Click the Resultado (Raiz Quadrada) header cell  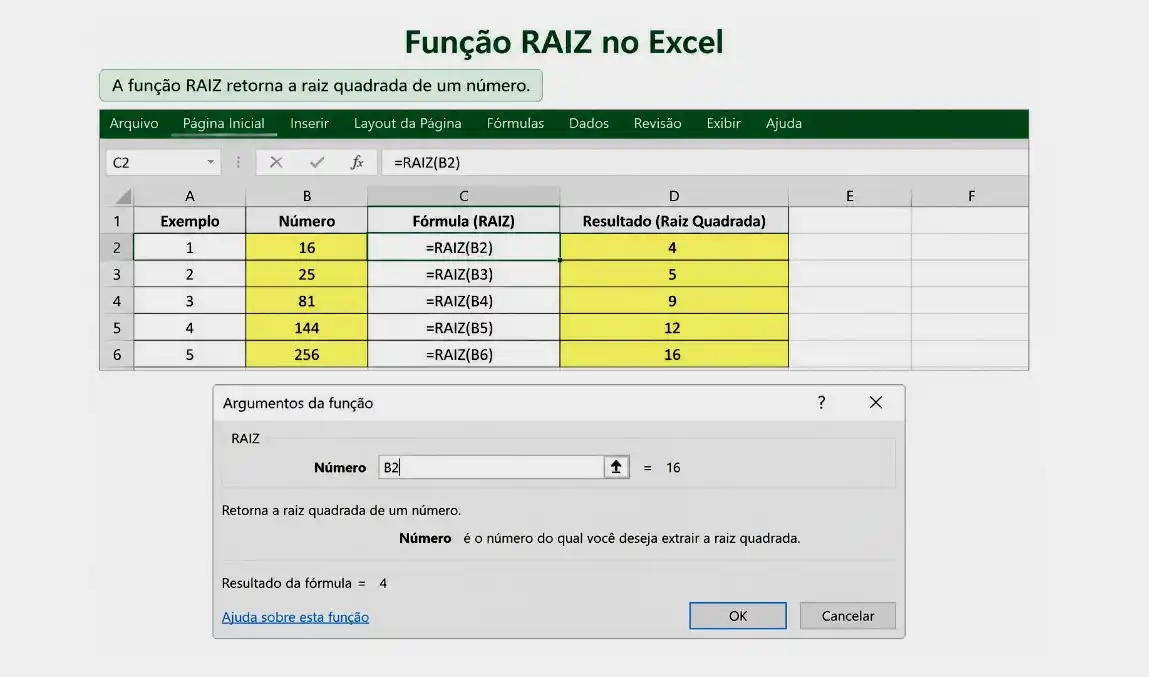[x=674, y=221]
